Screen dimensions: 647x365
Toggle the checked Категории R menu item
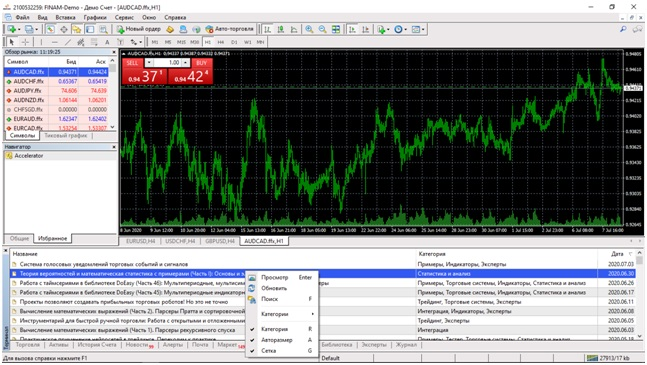point(281,329)
